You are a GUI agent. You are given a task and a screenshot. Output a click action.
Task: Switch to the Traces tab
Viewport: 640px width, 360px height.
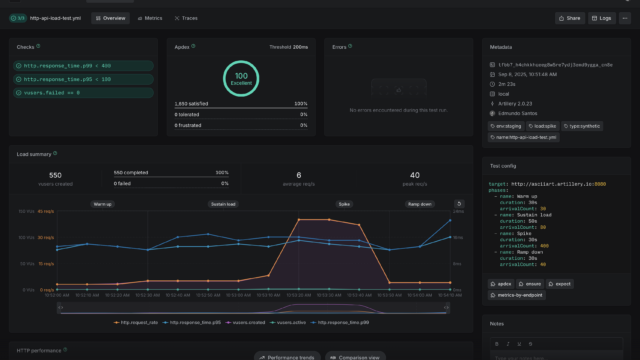click(x=186, y=18)
